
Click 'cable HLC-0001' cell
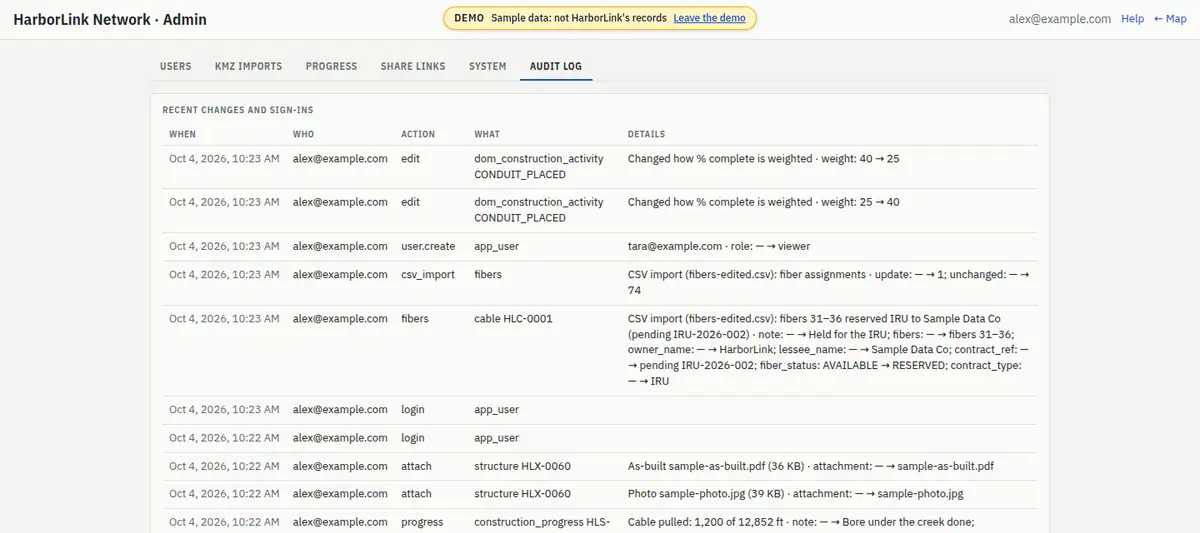point(513,319)
